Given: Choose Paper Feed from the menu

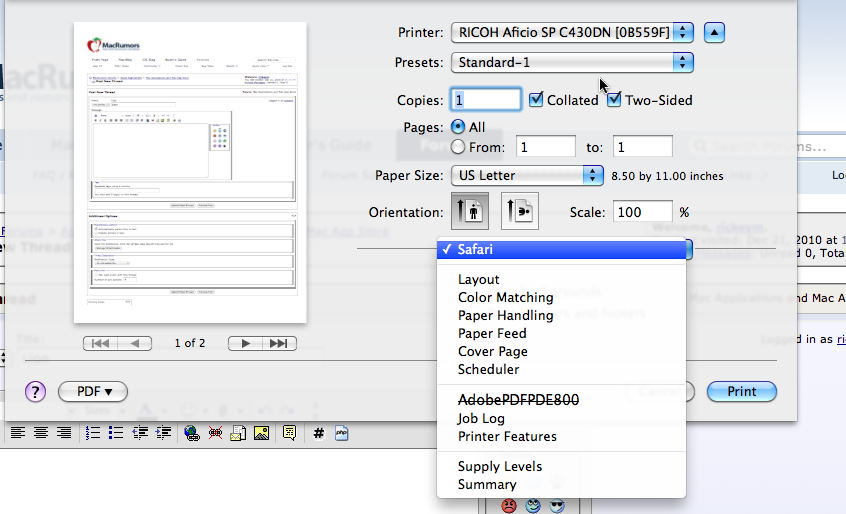Looking at the screenshot, I should 561,333.
